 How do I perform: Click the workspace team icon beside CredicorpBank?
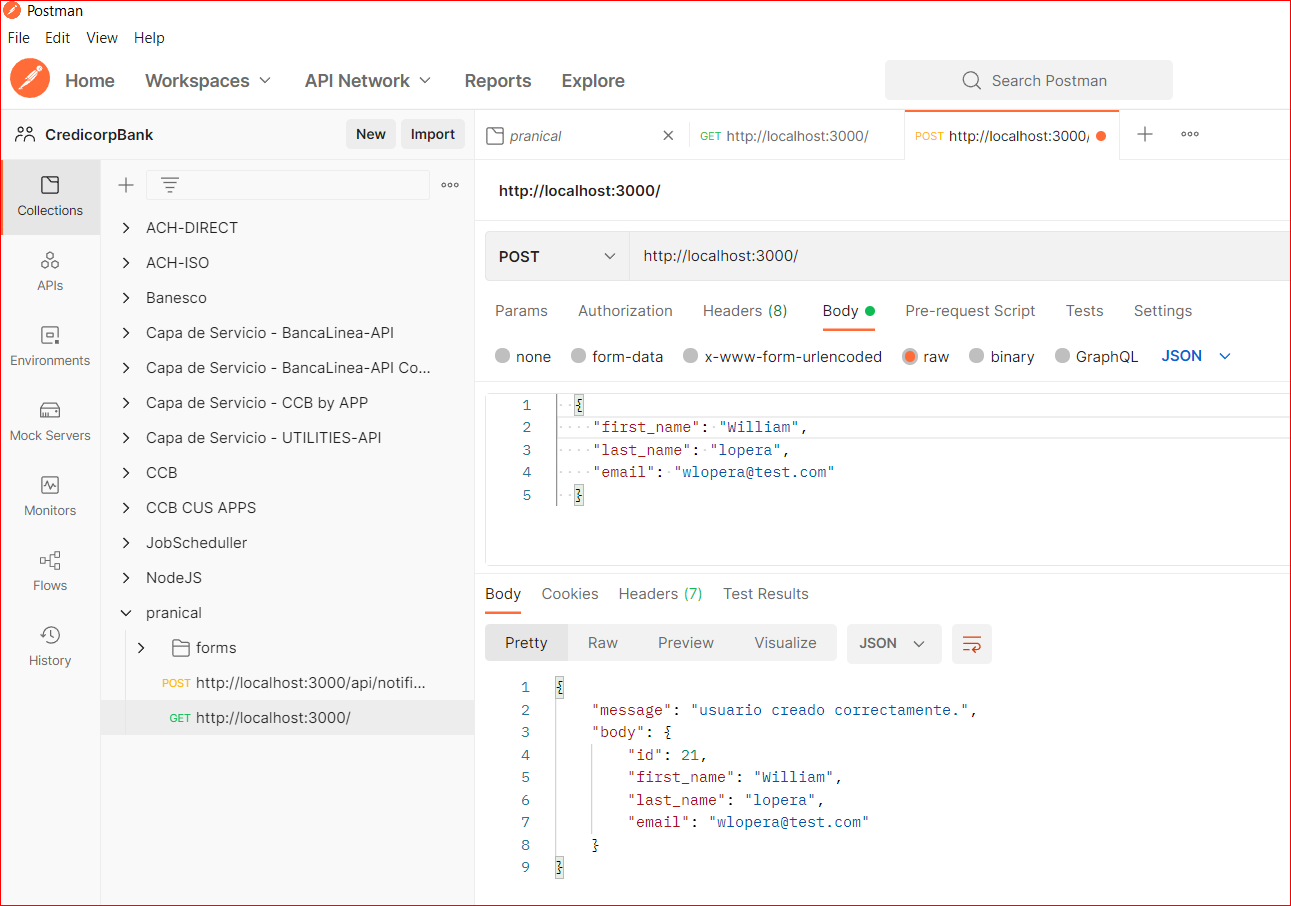coord(25,134)
